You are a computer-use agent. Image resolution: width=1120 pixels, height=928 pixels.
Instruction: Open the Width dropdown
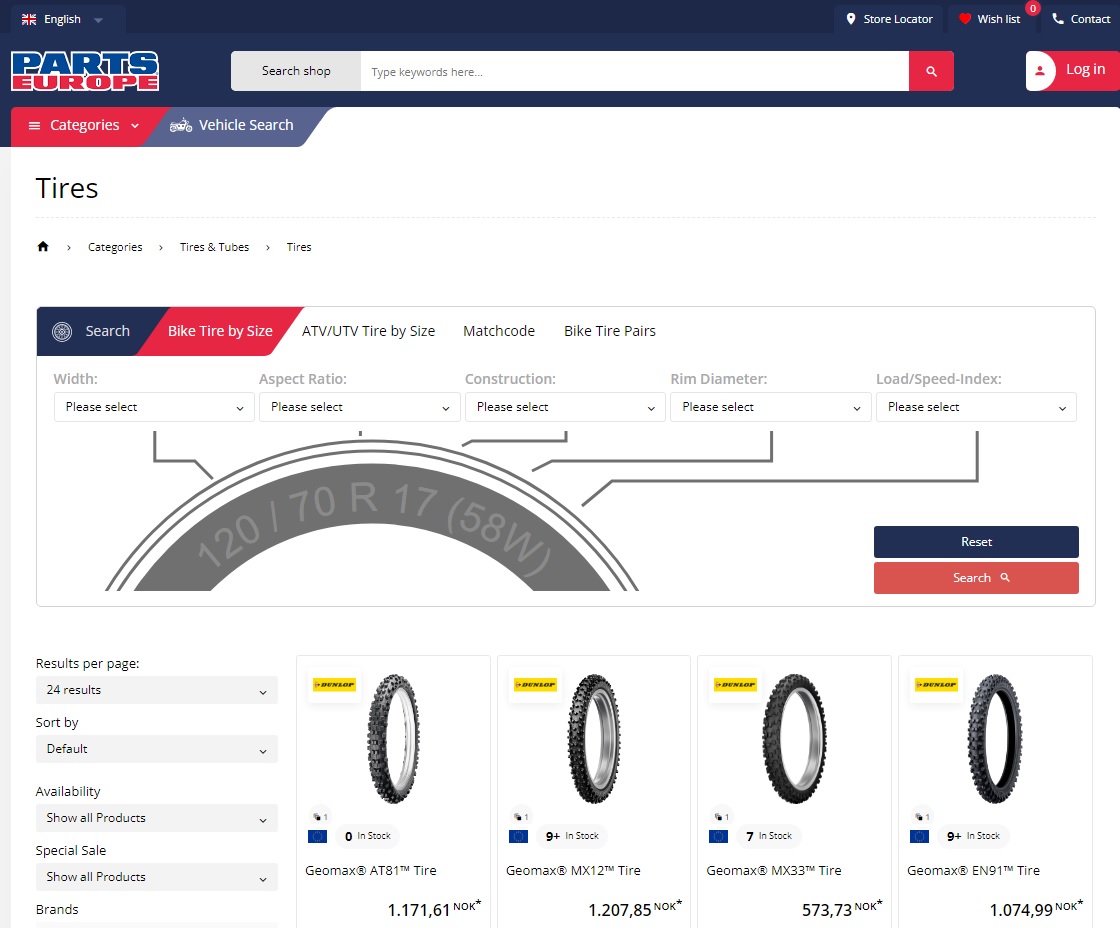tap(154, 407)
